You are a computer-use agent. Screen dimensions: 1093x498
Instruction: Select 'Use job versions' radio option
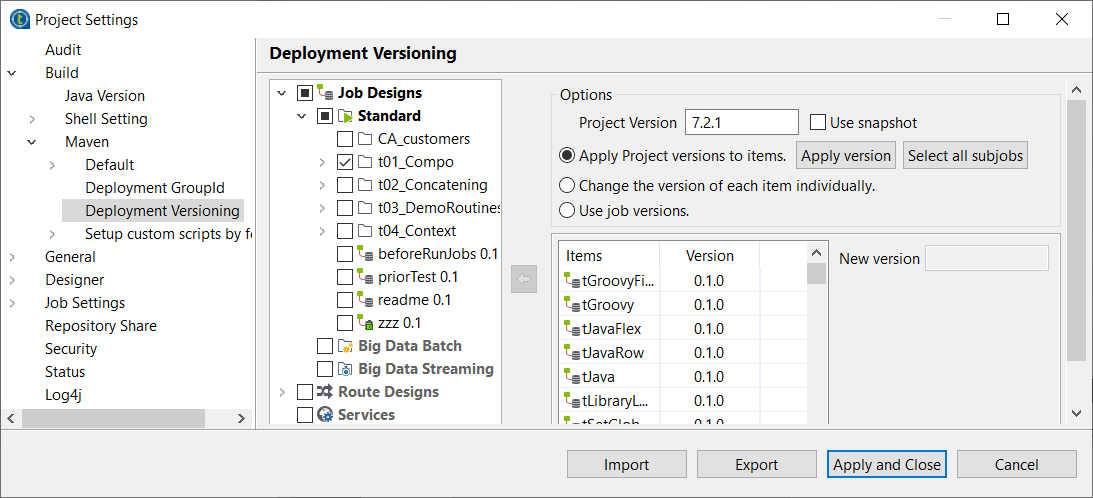[567, 210]
